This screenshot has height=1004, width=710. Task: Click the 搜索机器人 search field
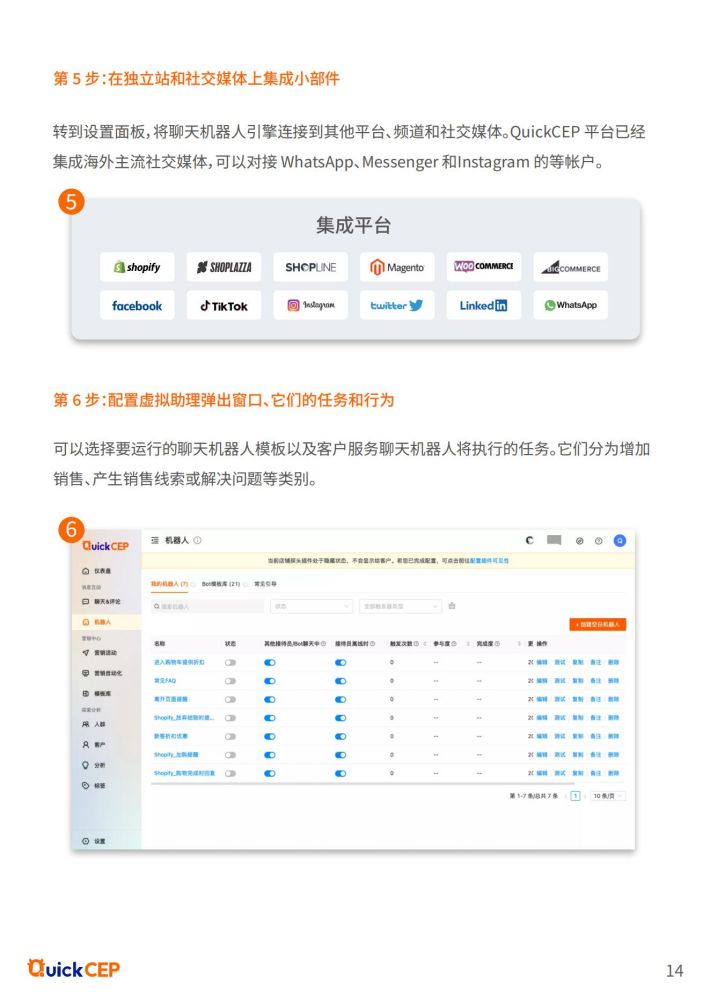207,606
